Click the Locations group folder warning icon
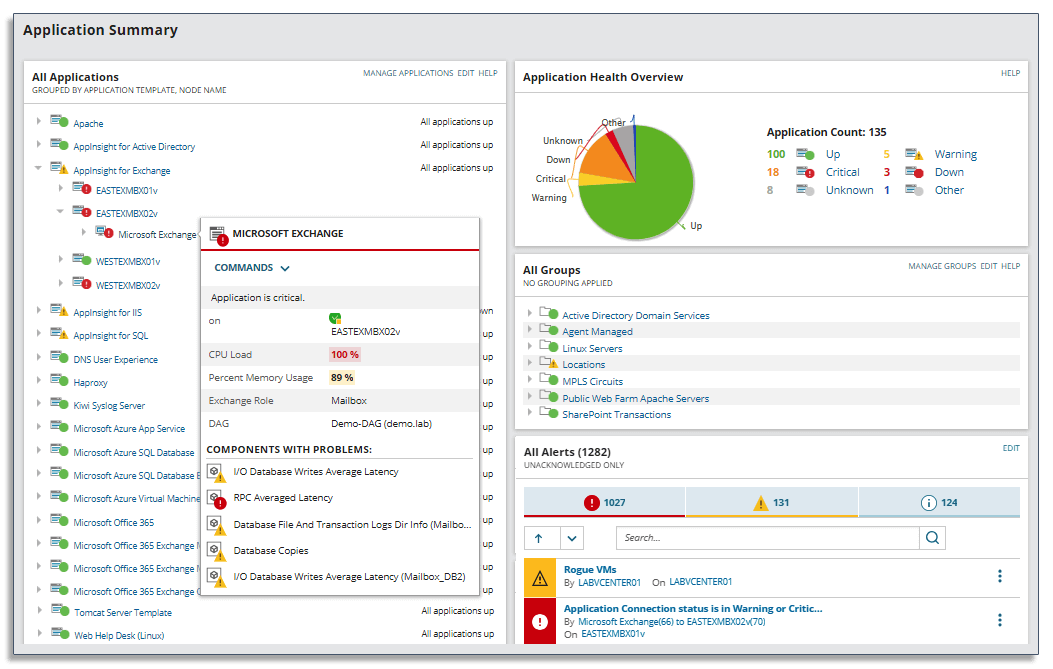1053x669 pixels. (x=549, y=363)
